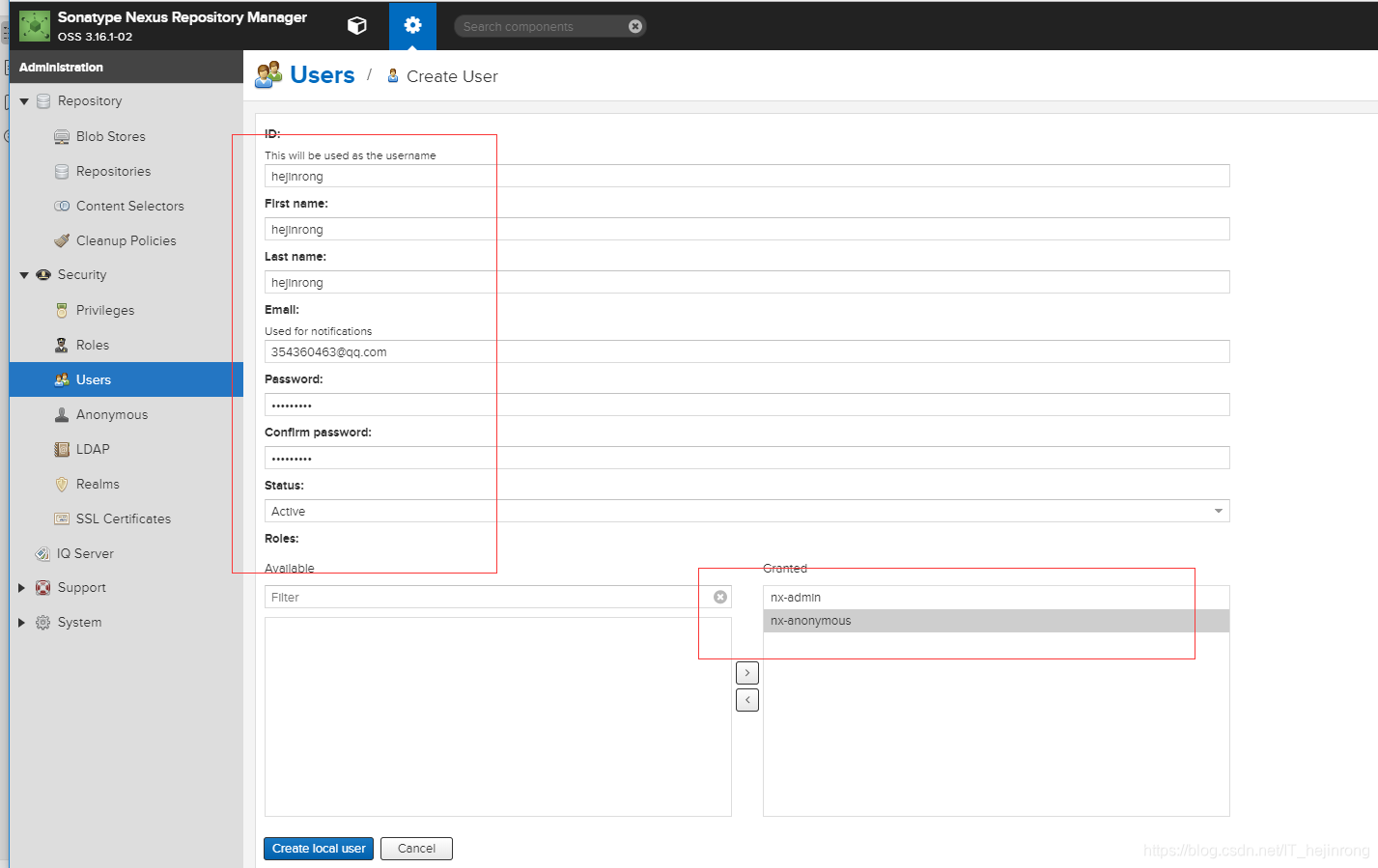Select nx-anonymous in Granted list
The height and width of the screenshot is (868, 1378).
pos(996,621)
